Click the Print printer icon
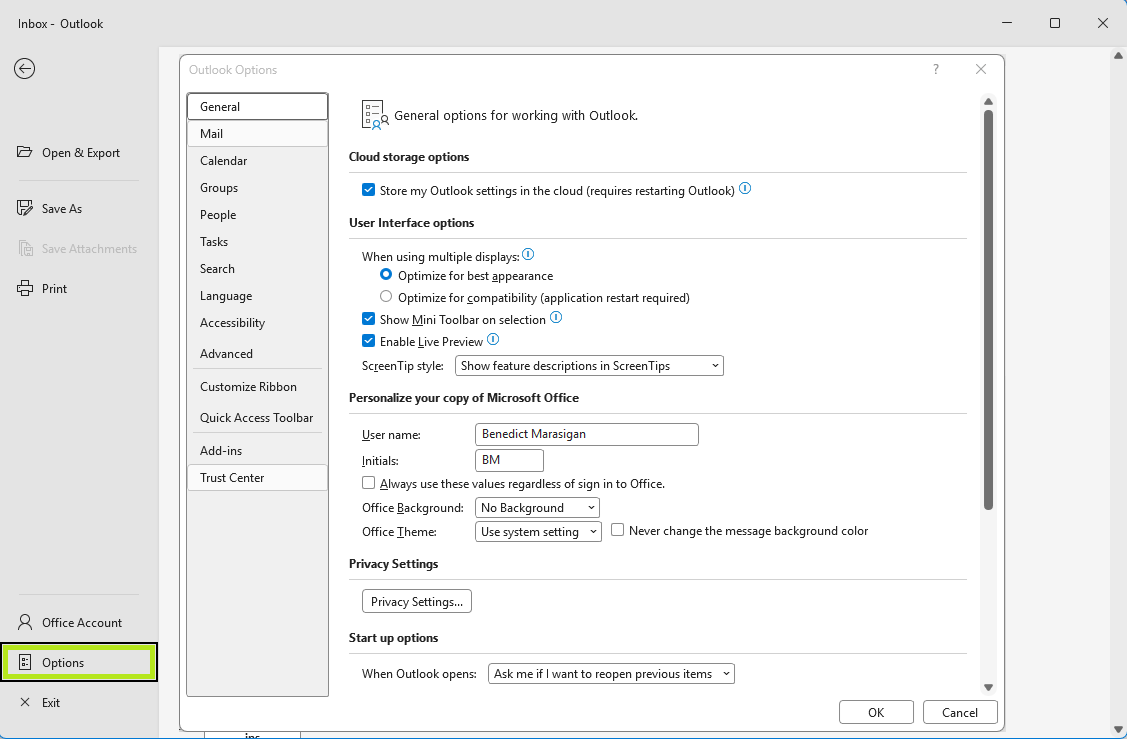 (x=25, y=289)
